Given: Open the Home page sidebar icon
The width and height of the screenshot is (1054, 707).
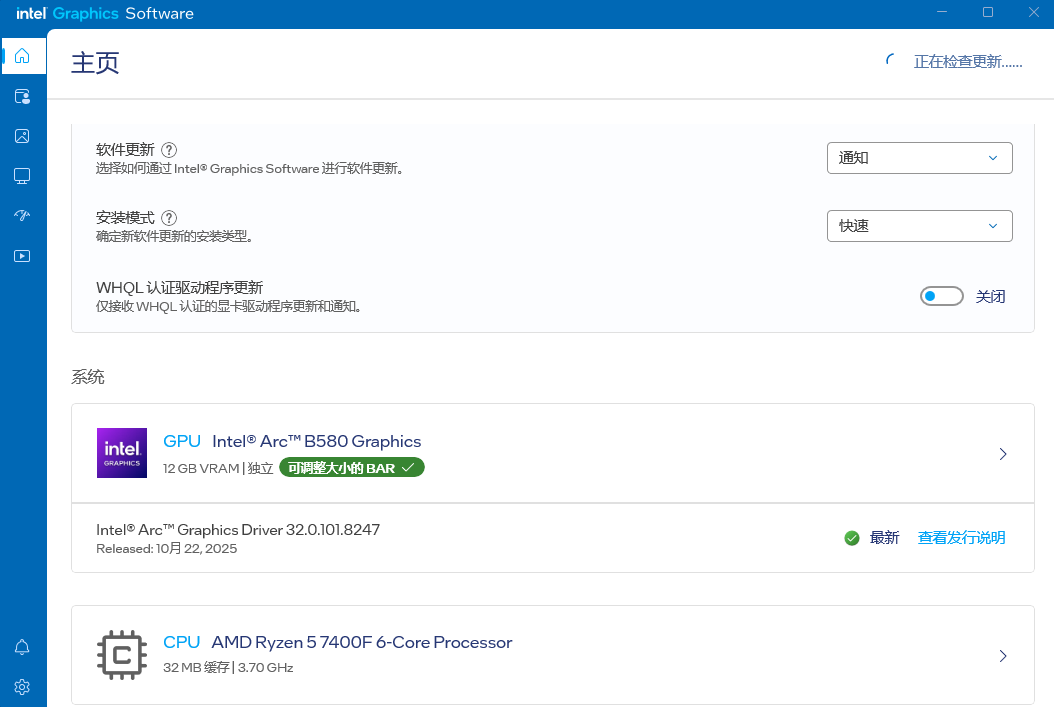Looking at the screenshot, I should click(x=22, y=56).
